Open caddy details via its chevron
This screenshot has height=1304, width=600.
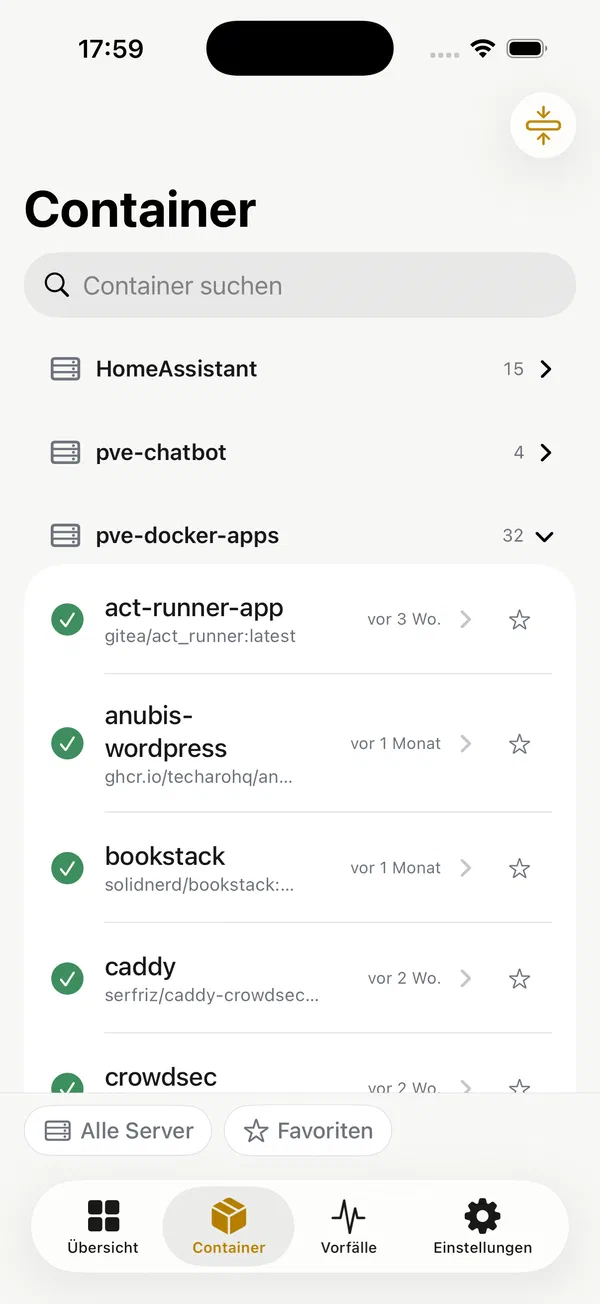click(465, 979)
